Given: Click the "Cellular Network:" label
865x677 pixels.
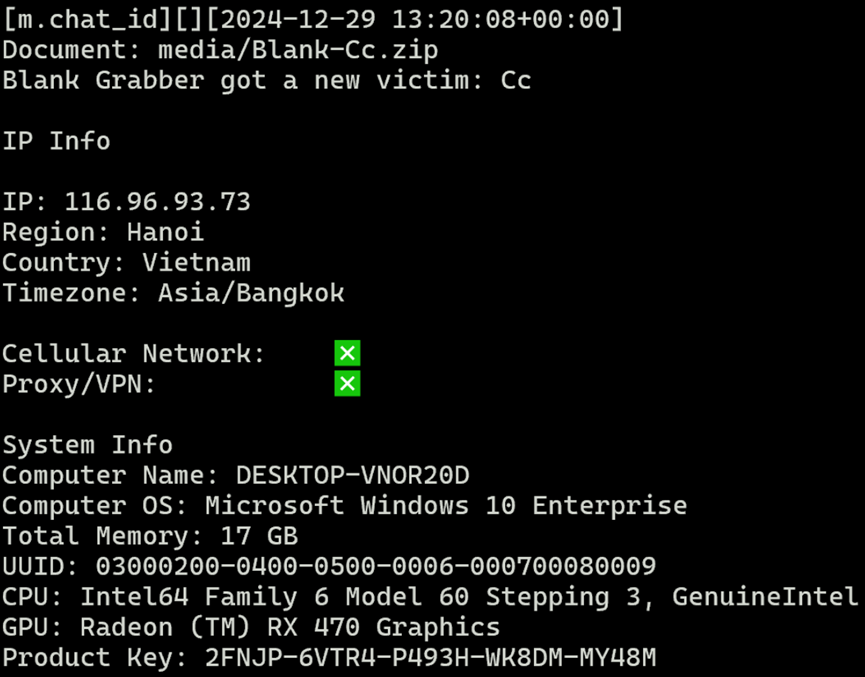Looking at the screenshot, I should tap(134, 353).
